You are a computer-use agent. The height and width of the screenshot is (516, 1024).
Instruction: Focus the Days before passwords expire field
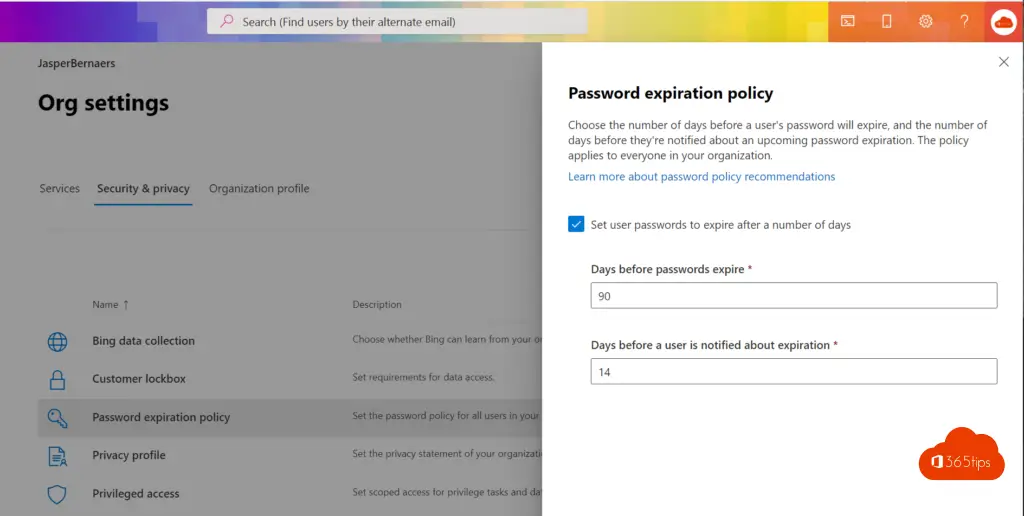point(794,296)
